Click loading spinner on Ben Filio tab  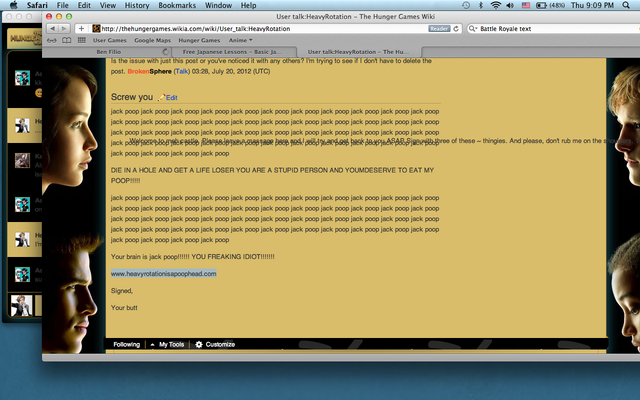pyautogui.click(x=165, y=52)
